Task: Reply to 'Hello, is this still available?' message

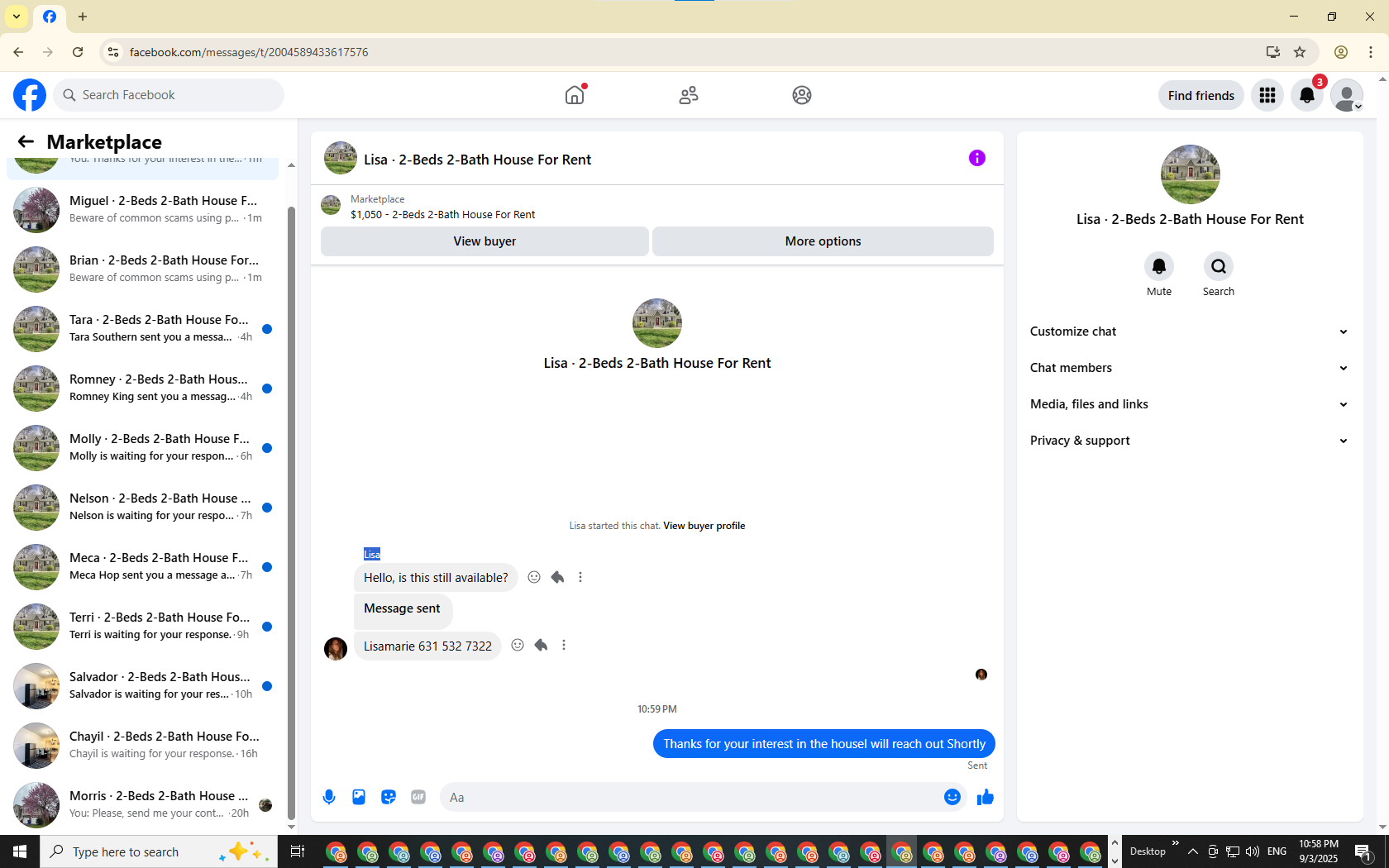Action: tap(557, 577)
